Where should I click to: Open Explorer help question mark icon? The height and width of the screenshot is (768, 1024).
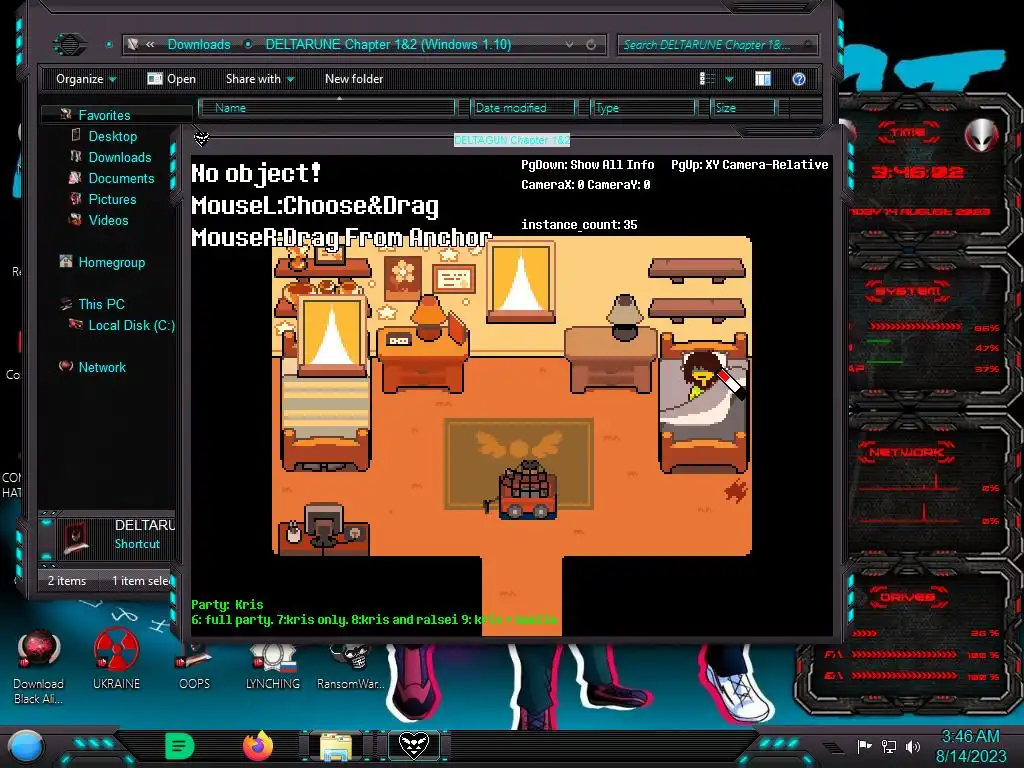coord(799,79)
